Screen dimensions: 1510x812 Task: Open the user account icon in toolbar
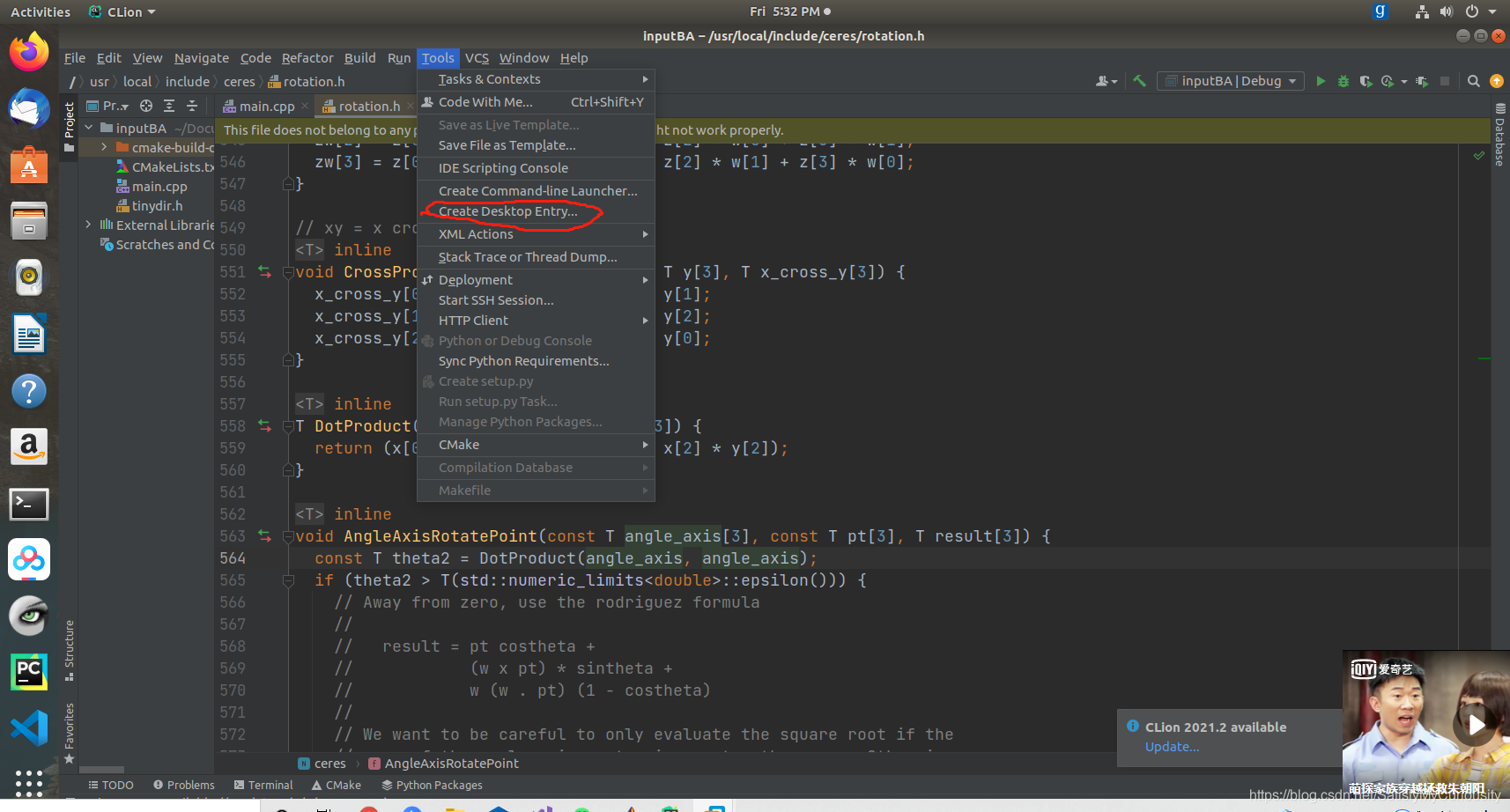(x=1106, y=81)
